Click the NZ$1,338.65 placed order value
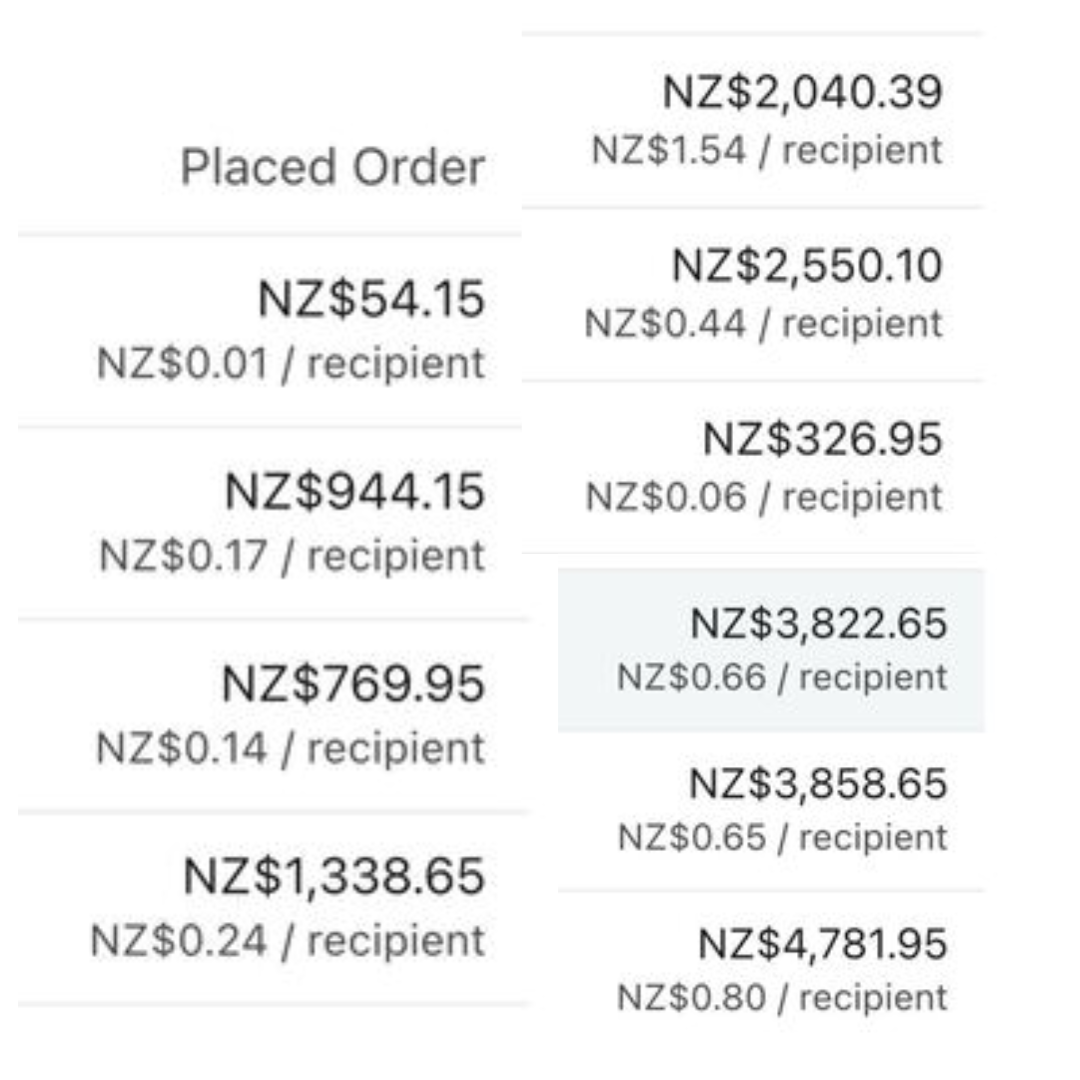This screenshot has height=1080, width=1080. pos(334,877)
